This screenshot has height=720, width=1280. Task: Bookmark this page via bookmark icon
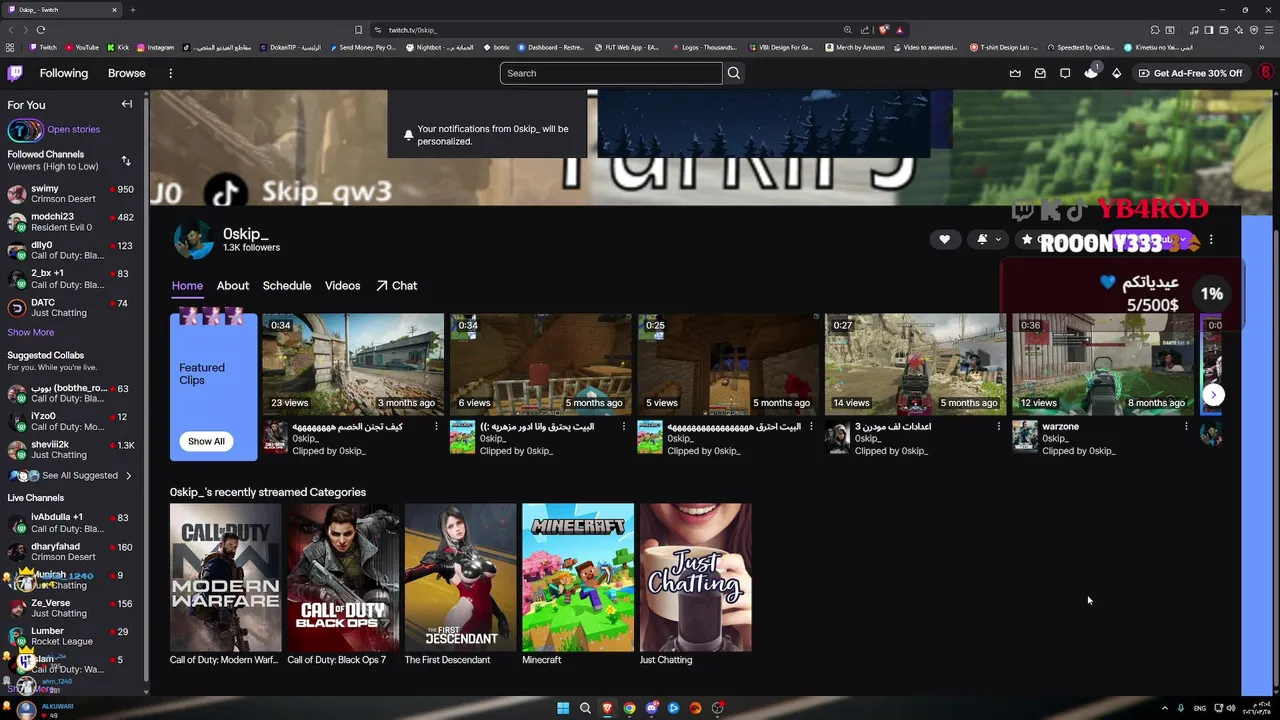click(358, 30)
